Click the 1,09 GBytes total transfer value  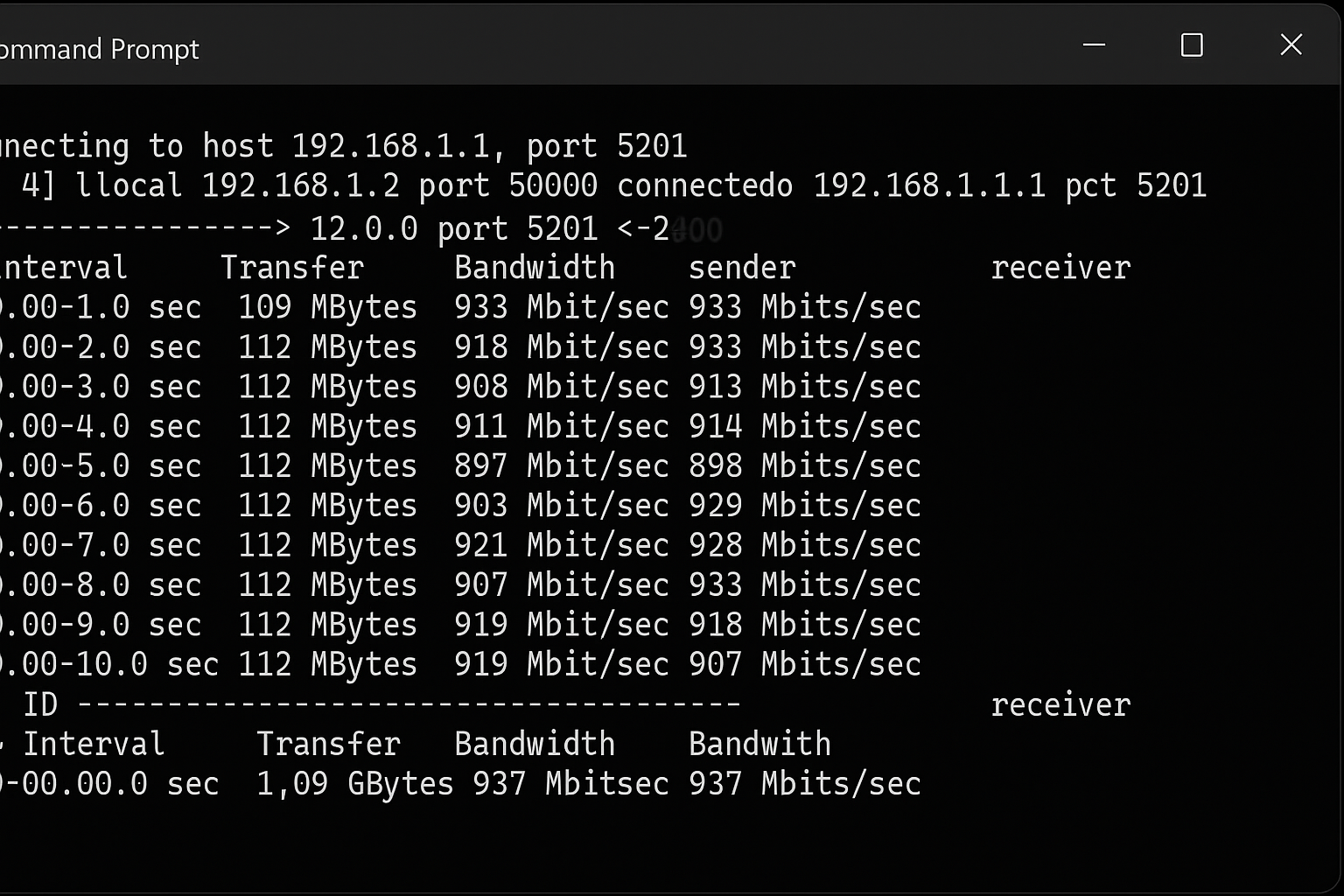(353, 783)
